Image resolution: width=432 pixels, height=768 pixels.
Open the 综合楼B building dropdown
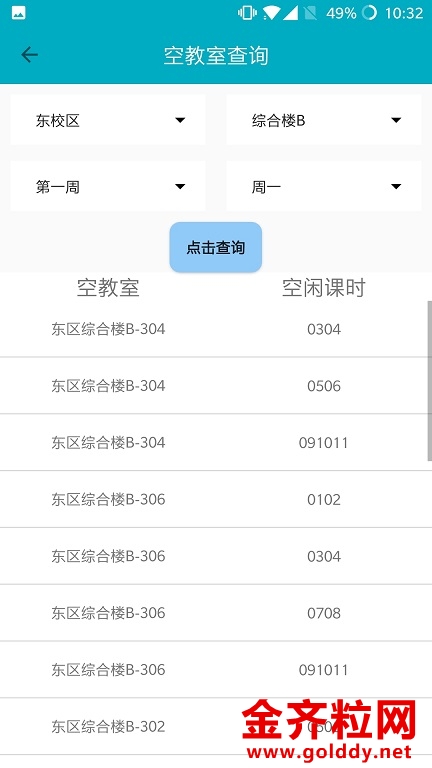click(324, 120)
